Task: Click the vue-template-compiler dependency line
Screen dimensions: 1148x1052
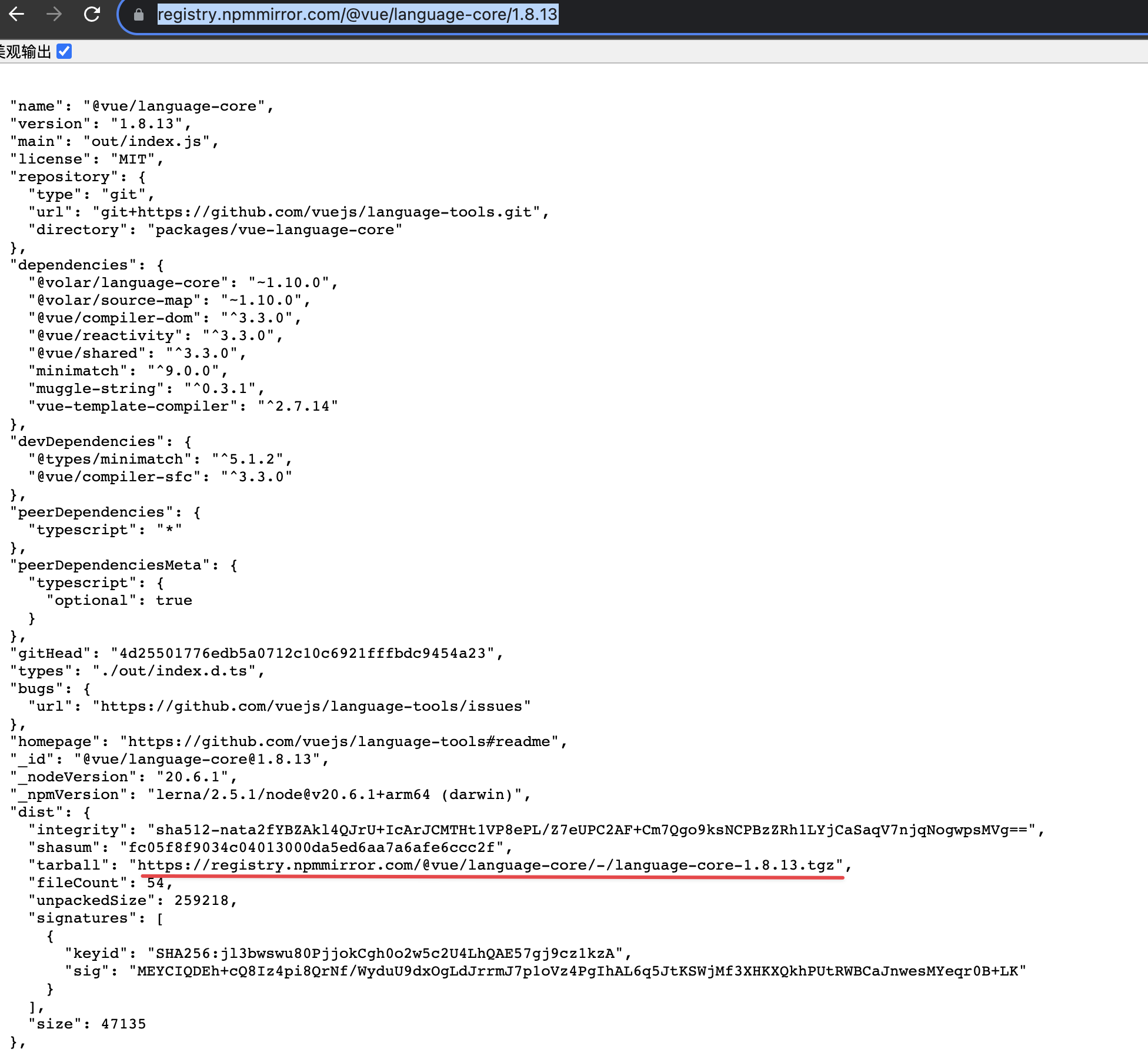Action: click(x=183, y=407)
